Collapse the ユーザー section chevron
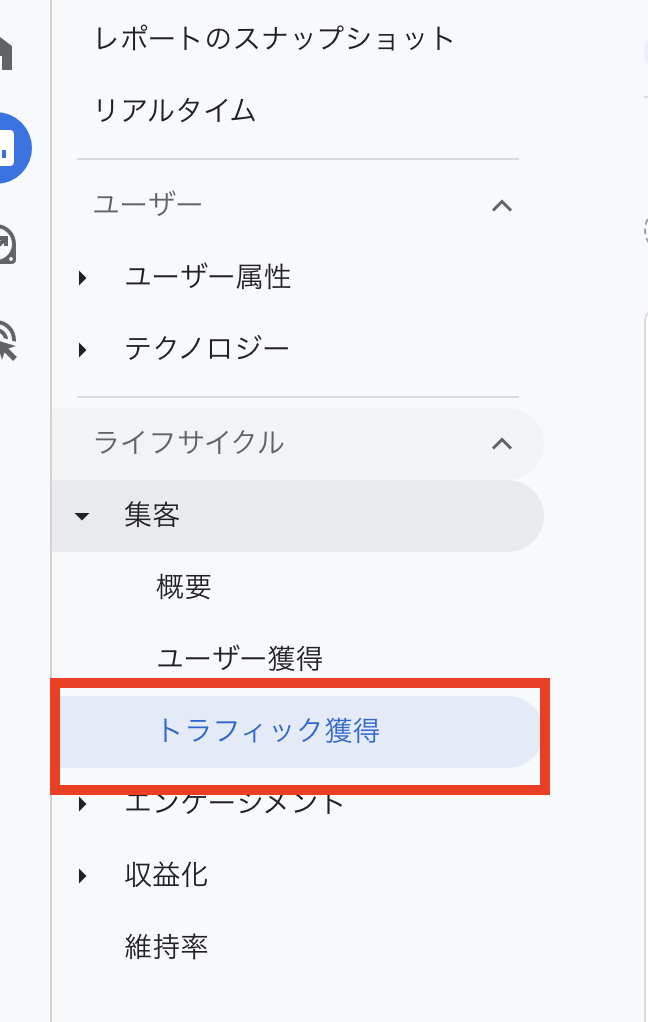This screenshot has height=1022, width=648. (501, 206)
